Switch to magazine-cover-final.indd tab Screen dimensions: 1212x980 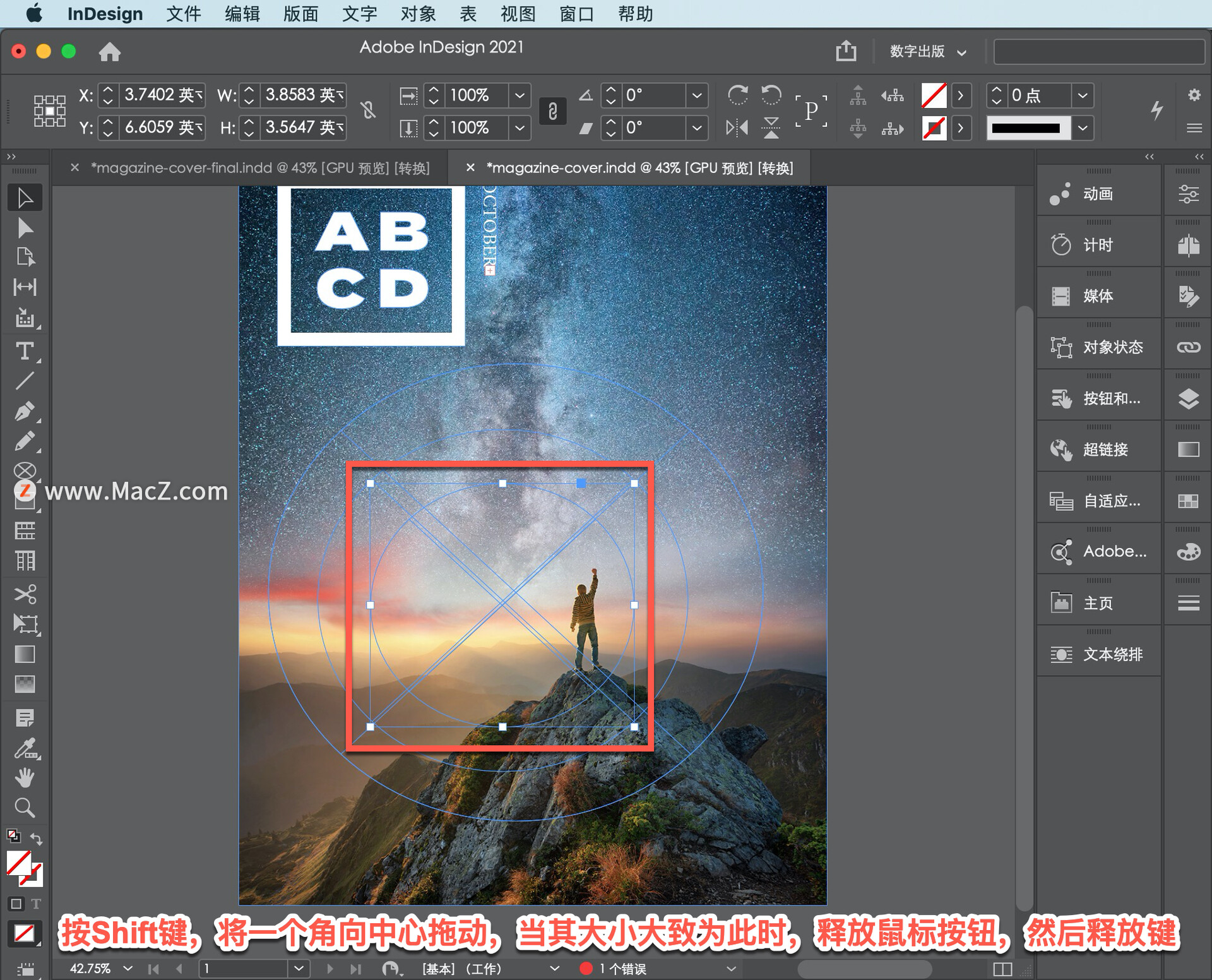260,168
